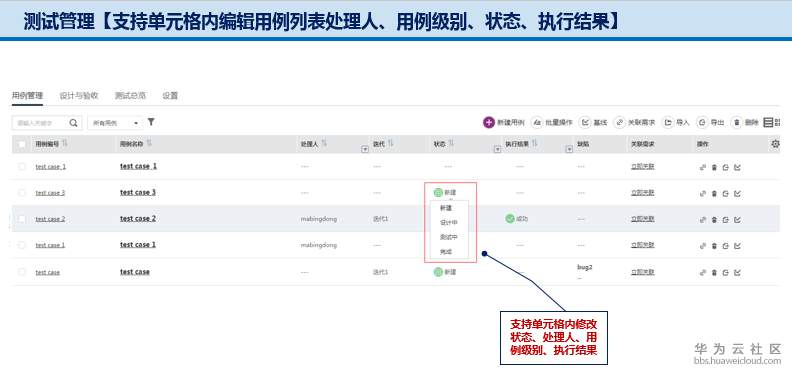Sort by 状态 column arrows
Image resolution: width=792 pixels, height=375 pixels.
(x=451, y=144)
